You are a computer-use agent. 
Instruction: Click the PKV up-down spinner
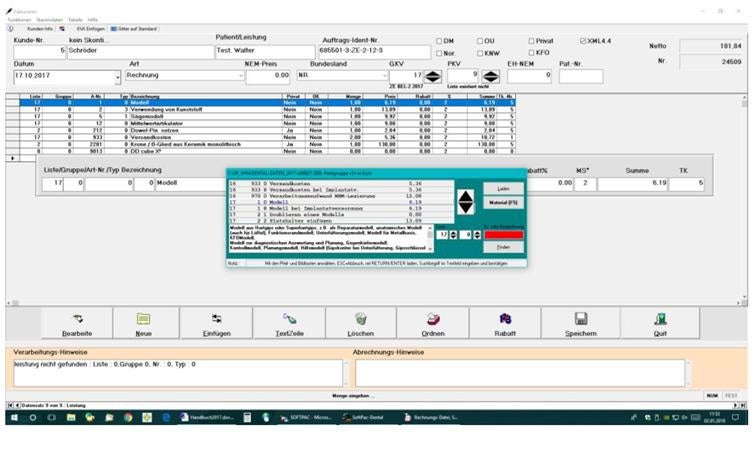coord(490,76)
